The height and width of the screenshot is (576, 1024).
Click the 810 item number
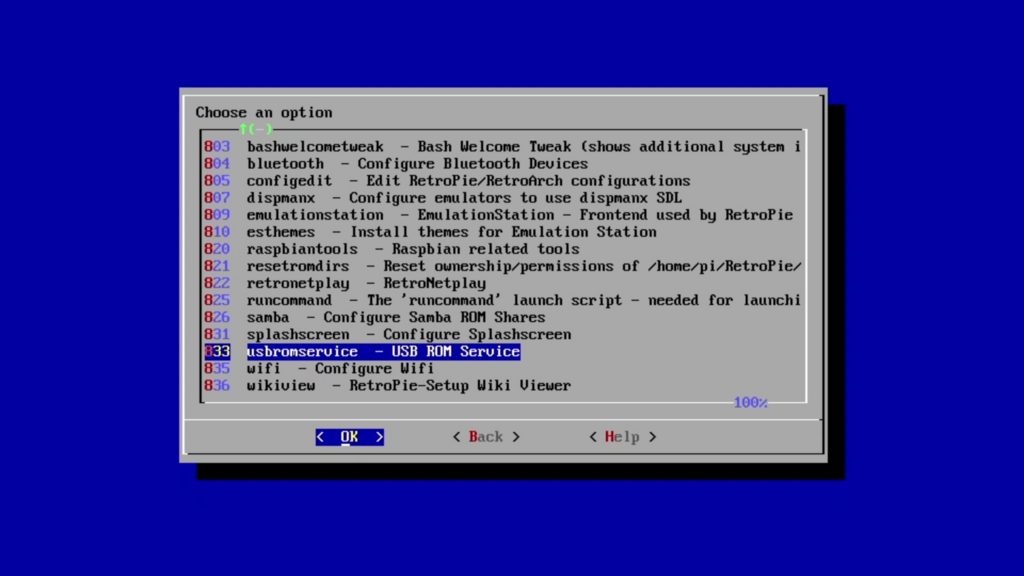click(x=217, y=232)
